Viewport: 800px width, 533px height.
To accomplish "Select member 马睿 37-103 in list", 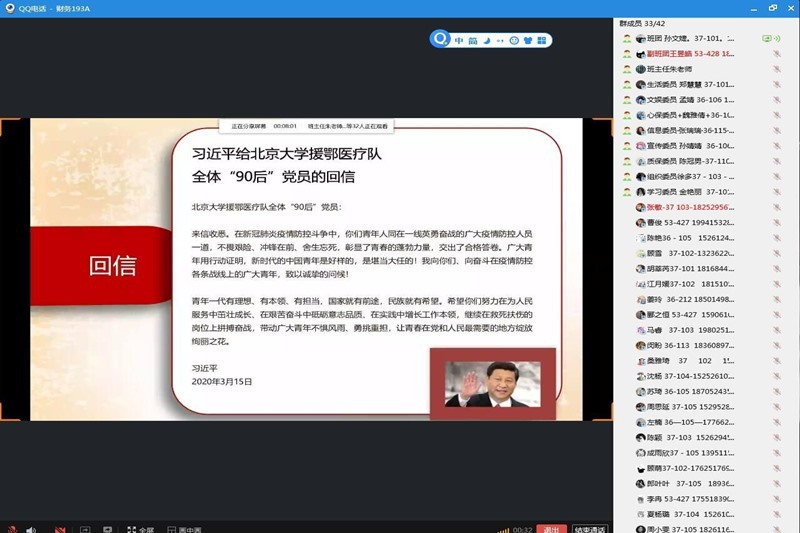I will tap(705, 330).
